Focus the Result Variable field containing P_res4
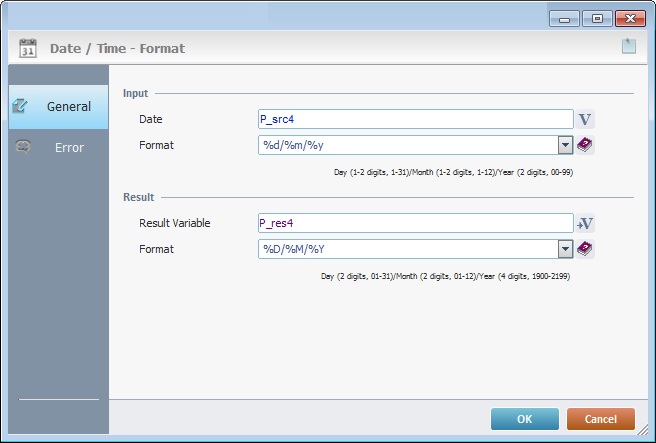Image resolution: width=656 pixels, height=443 pixels. pos(414,223)
